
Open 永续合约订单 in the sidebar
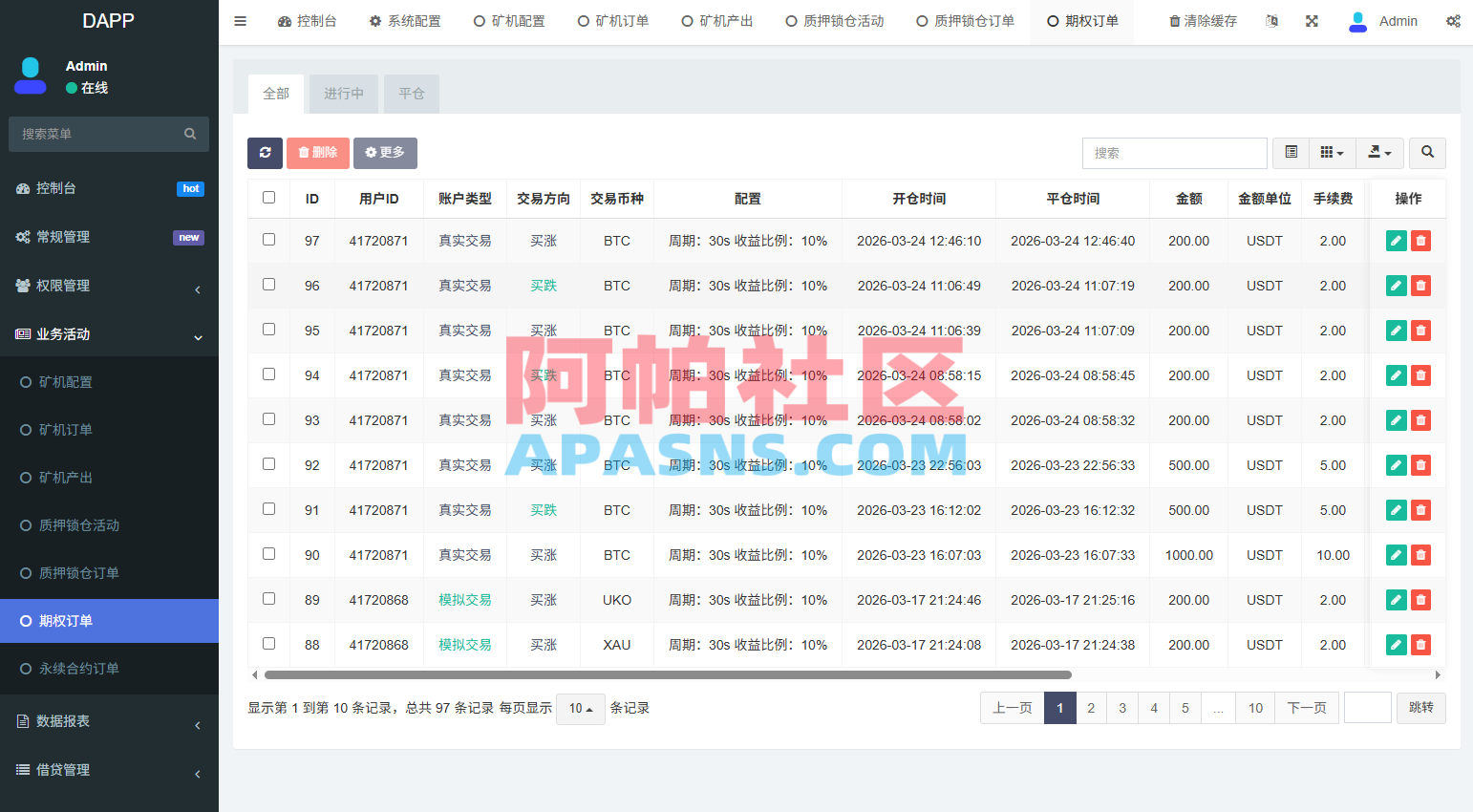109,669
